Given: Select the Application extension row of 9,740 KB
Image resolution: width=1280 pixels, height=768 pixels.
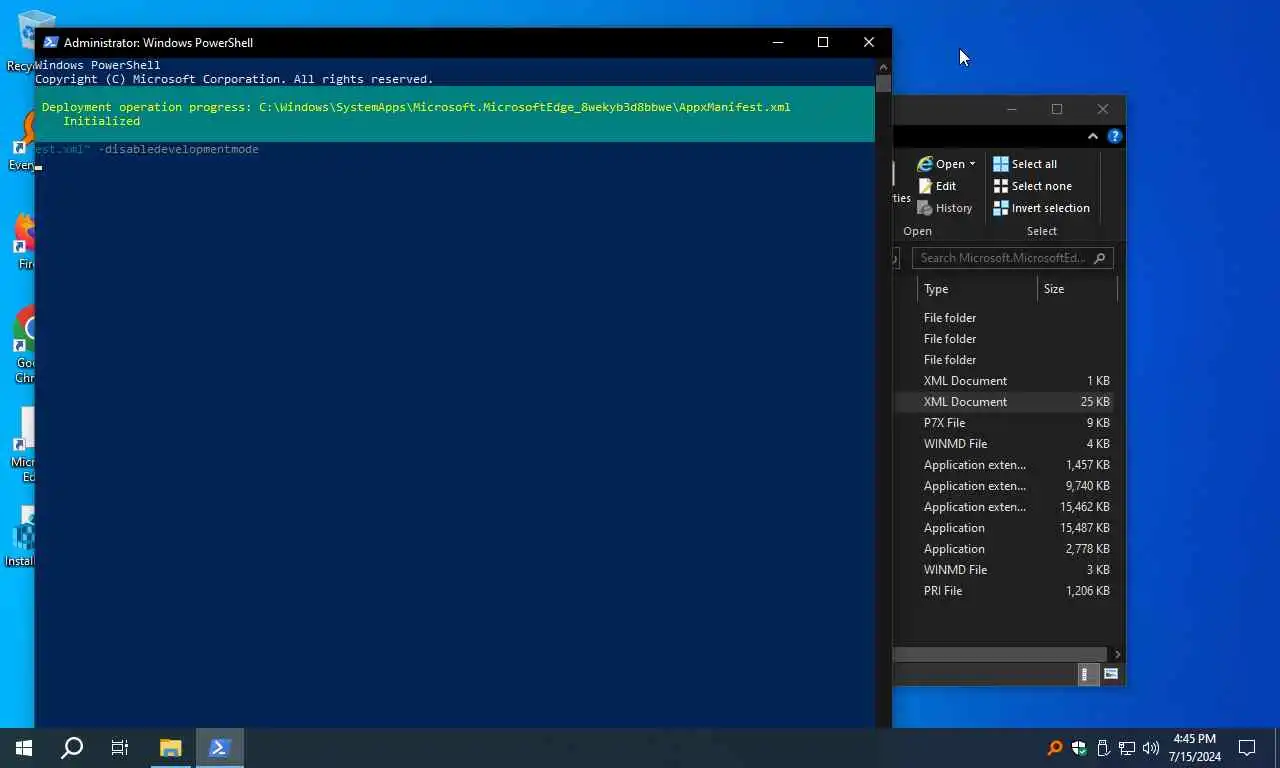Looking at the screenshot, I should pos(1005,486).
